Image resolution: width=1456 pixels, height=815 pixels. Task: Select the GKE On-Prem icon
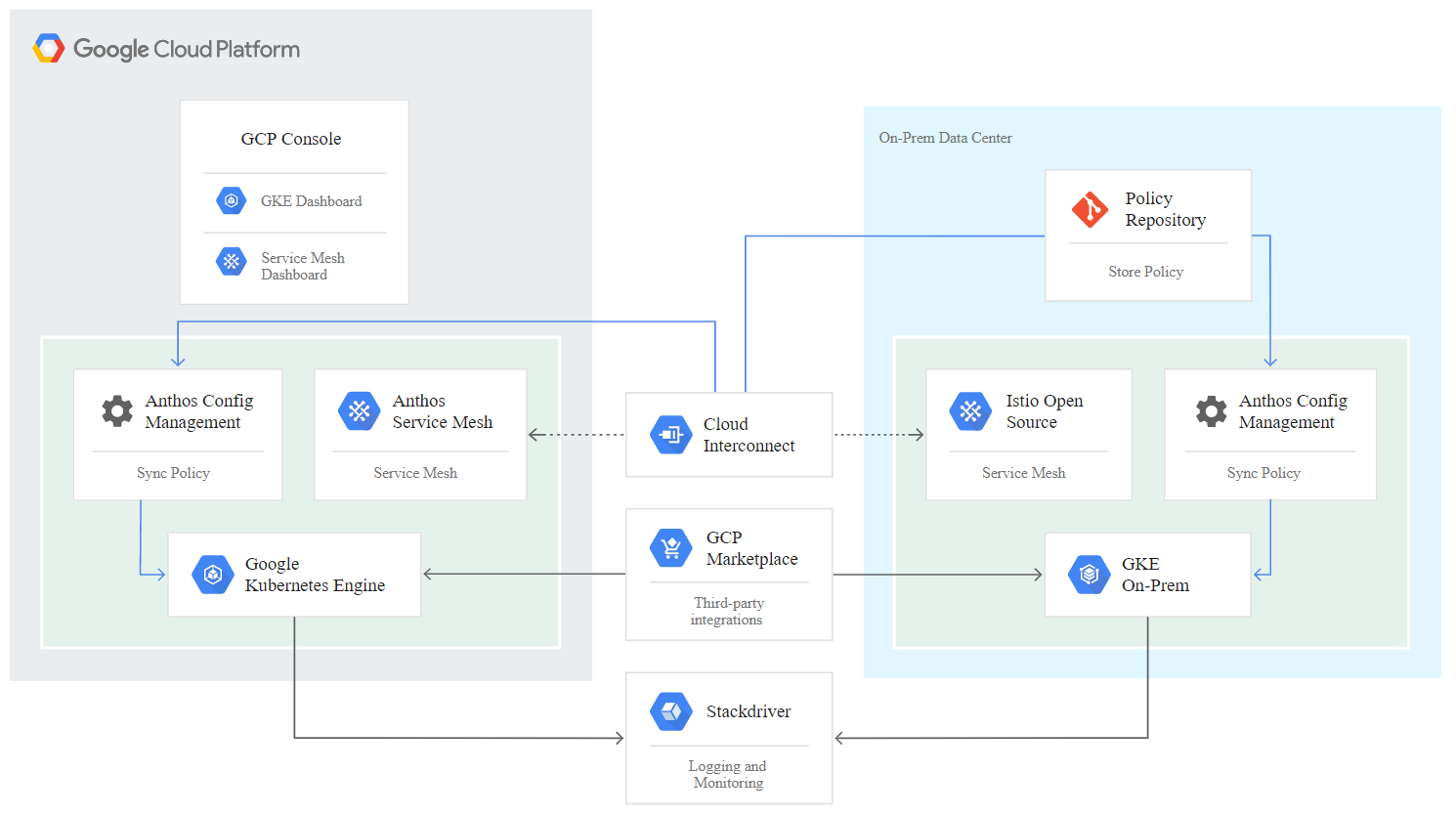(x=1090, y=575)
